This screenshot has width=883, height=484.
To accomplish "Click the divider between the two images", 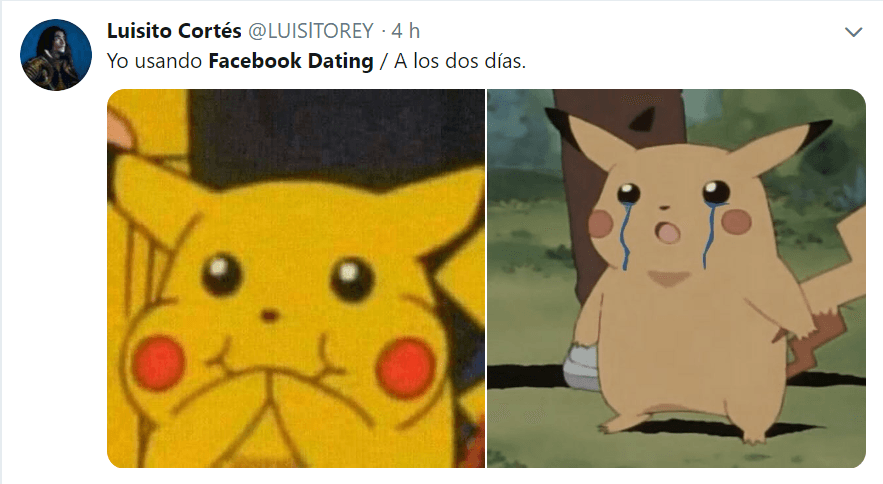I will coord(486,278).
